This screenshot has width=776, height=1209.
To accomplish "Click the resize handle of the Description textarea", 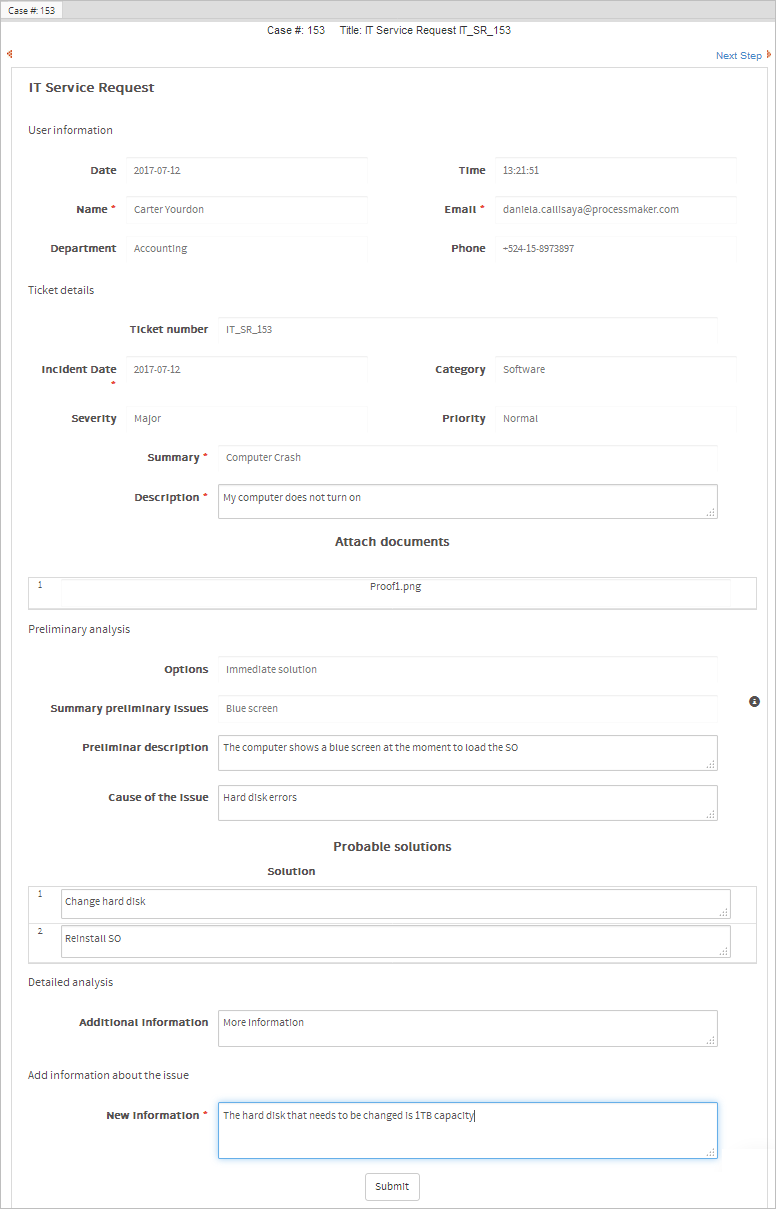I will click(x=711, y=512).
